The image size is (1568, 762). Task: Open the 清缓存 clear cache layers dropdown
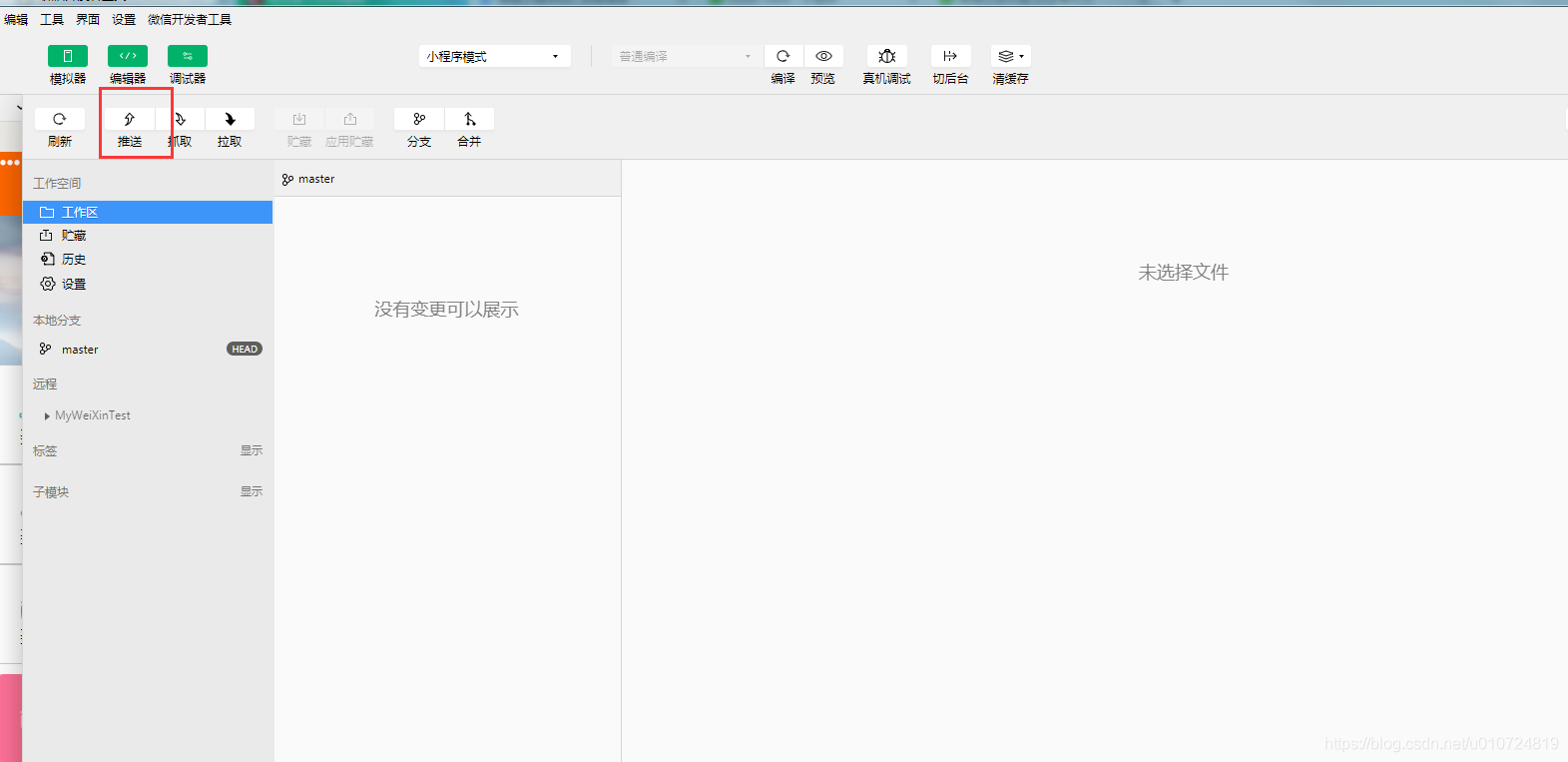[x=1011, y=56]
